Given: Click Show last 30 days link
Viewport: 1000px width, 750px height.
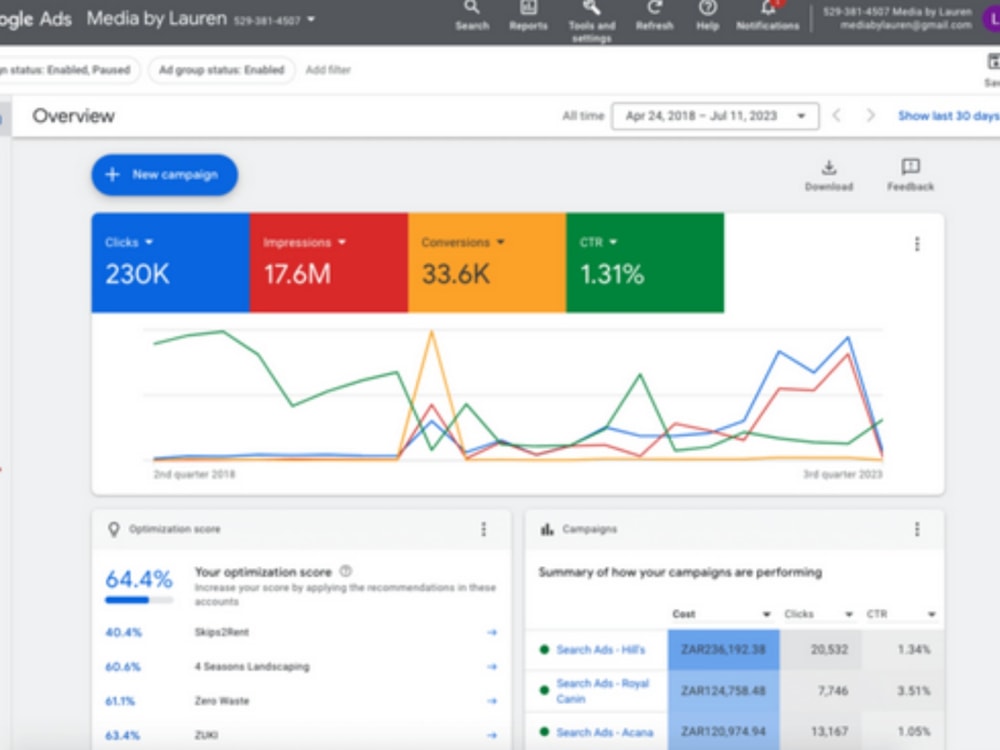Looking at the screenshot, I should [x=948, y=116].
